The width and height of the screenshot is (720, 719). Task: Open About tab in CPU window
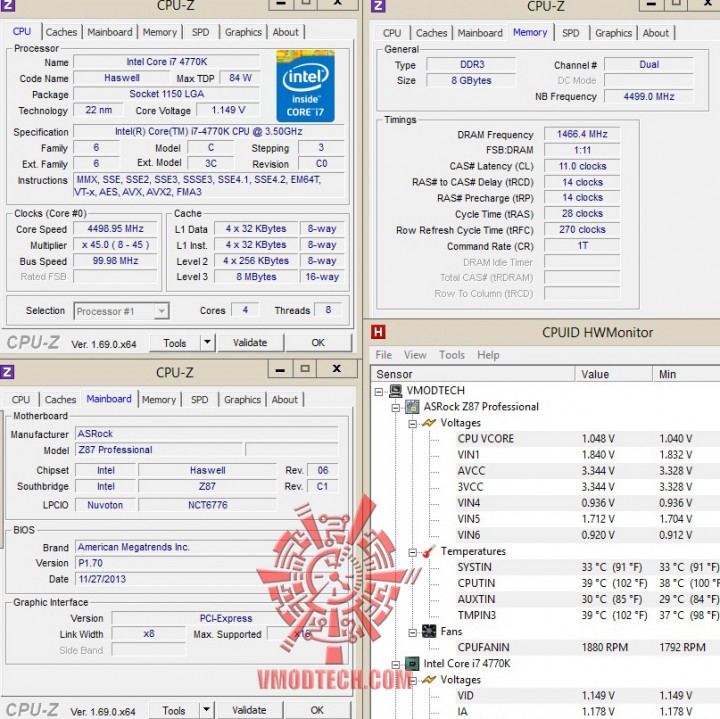click(286, 32)
